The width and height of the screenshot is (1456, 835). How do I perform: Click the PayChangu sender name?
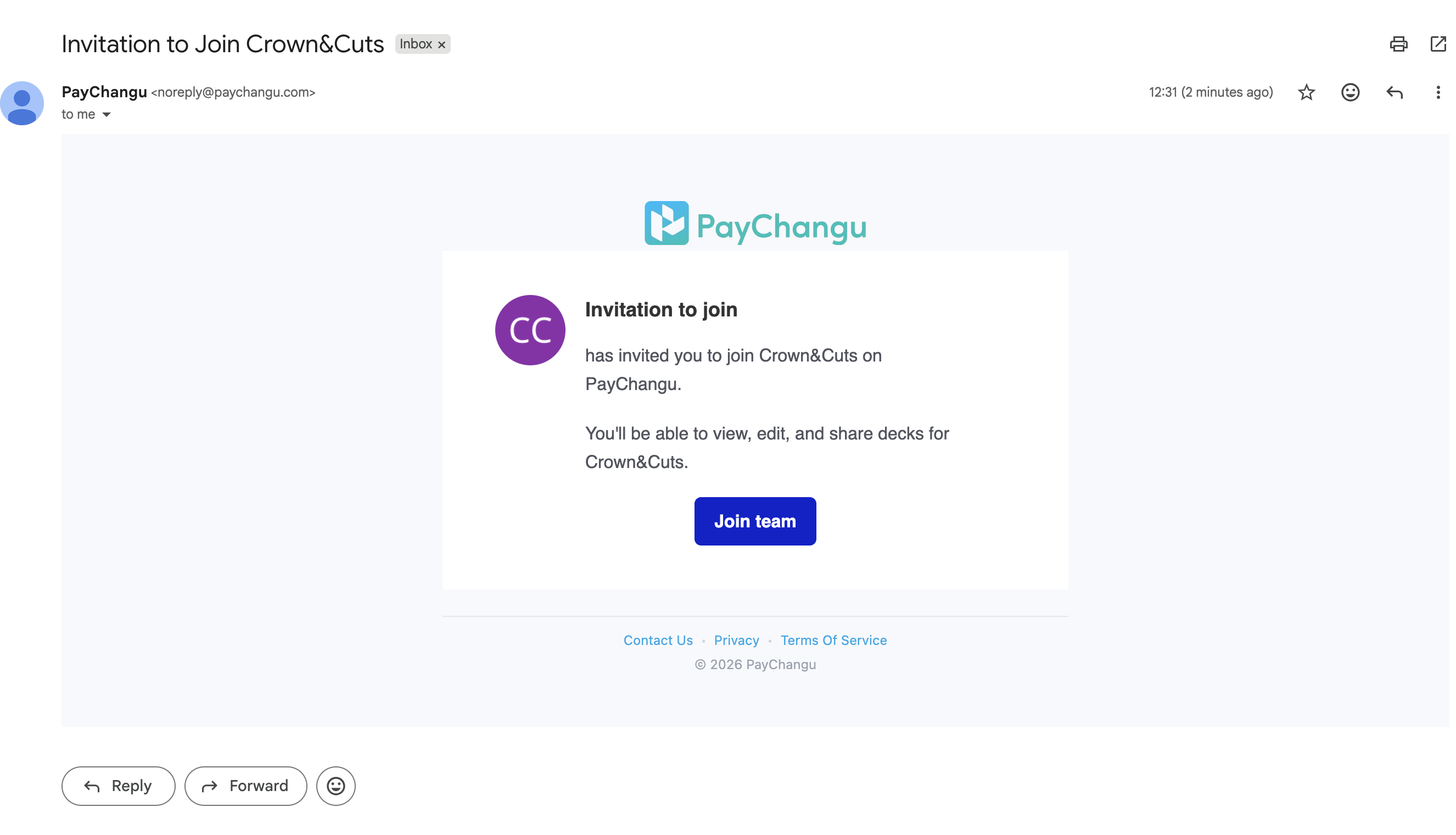[x=104, y=92]
